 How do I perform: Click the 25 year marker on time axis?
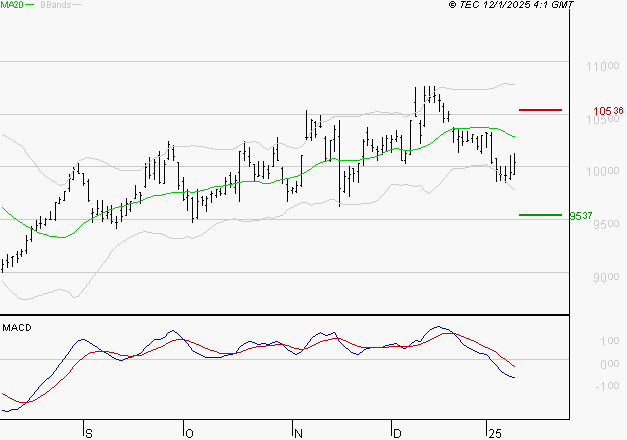495,434
